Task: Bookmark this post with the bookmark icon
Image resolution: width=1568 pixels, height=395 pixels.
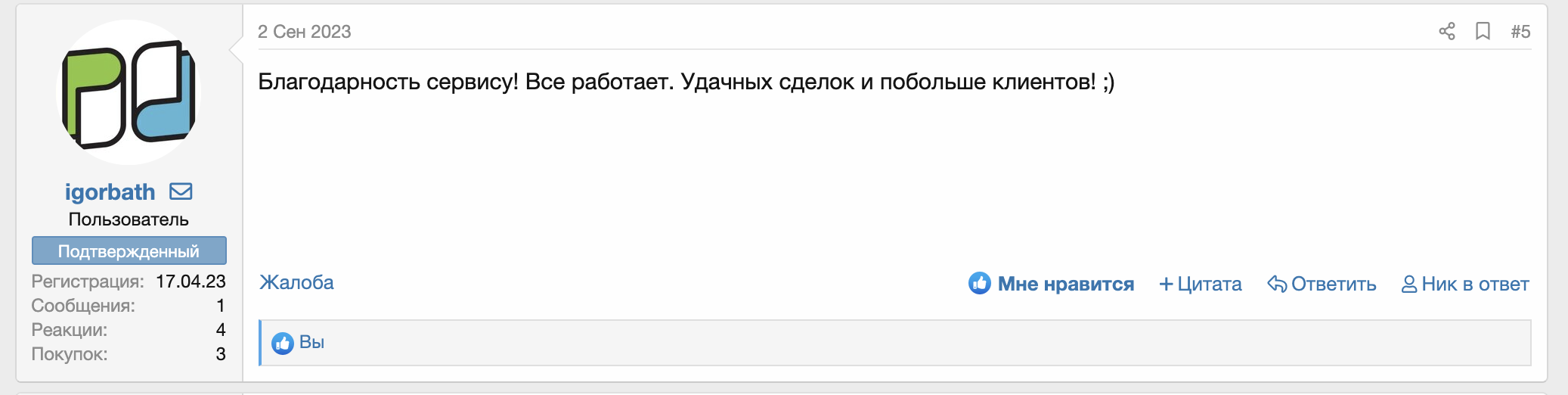Action: (1483, 31)
